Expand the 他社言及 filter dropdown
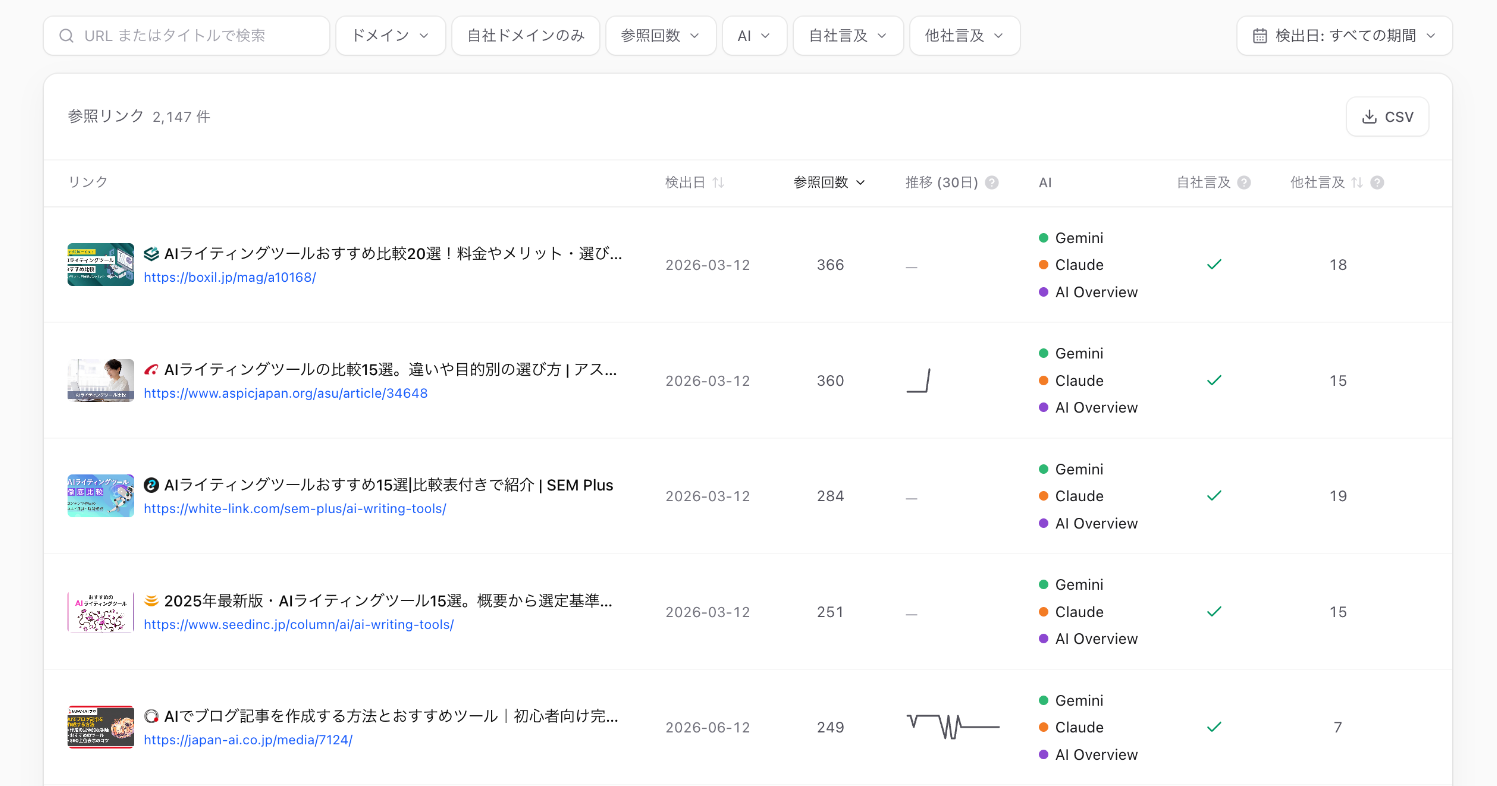The image size is (1497, 786). 965,36
